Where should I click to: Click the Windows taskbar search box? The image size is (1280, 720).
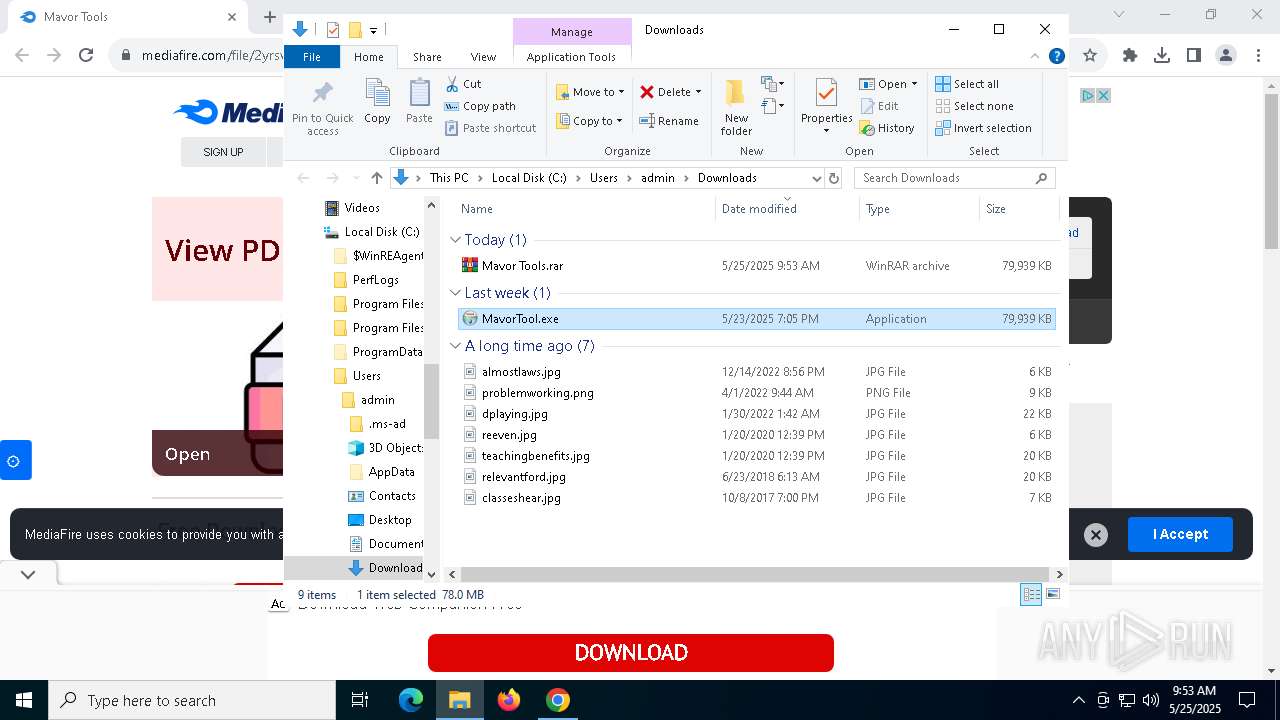(x=192, y=700)
